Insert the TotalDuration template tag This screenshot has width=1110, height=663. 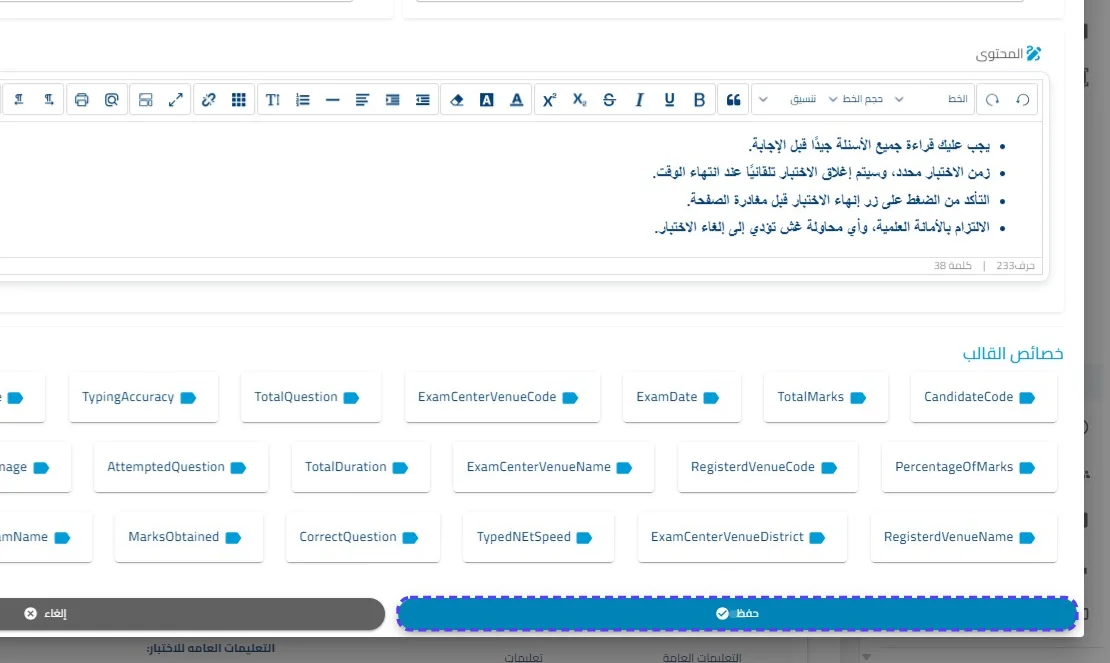point(360,467)
